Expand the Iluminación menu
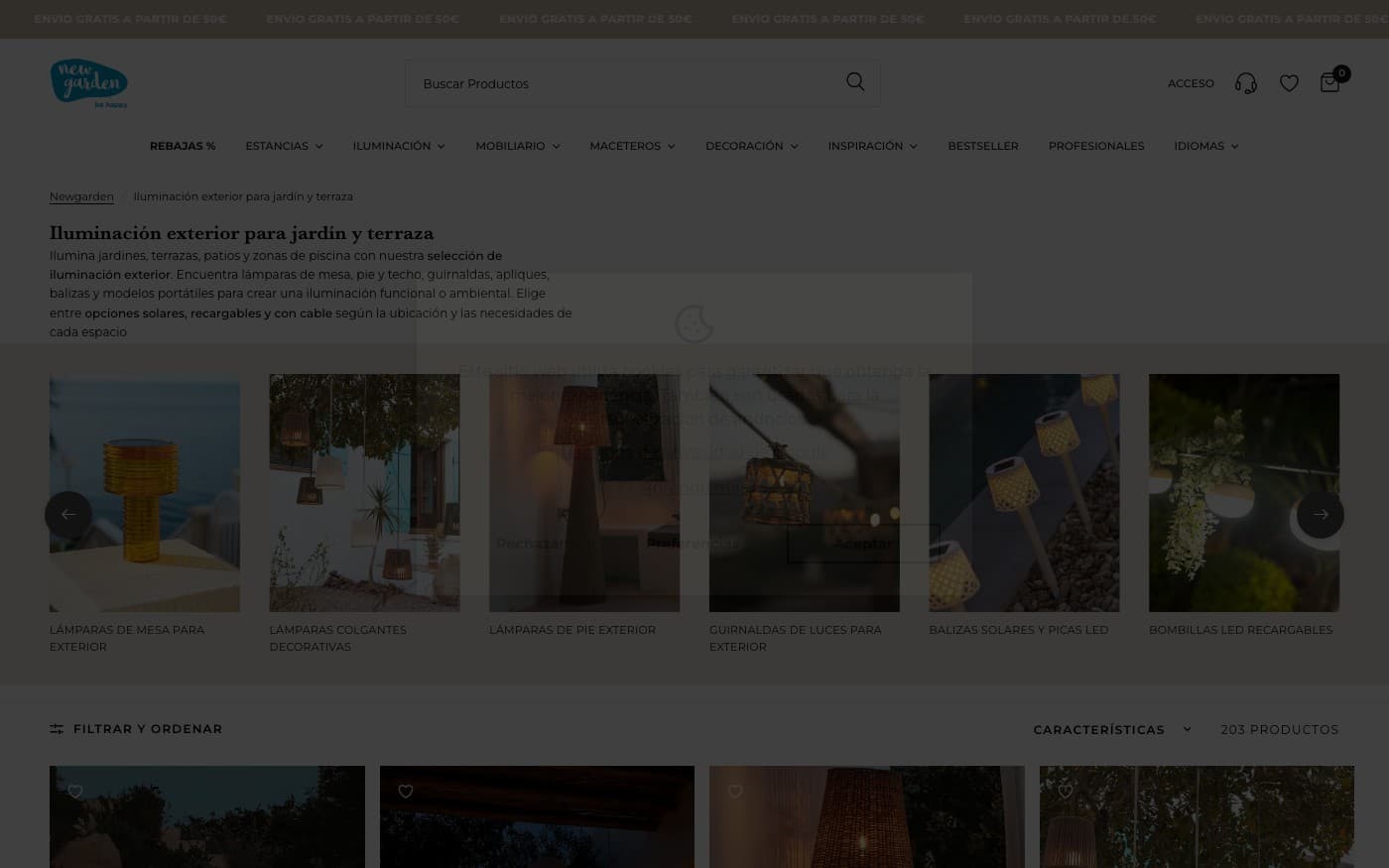Image resolution: width=1389 pixels, height=868 pixels. tap(399, 146)
